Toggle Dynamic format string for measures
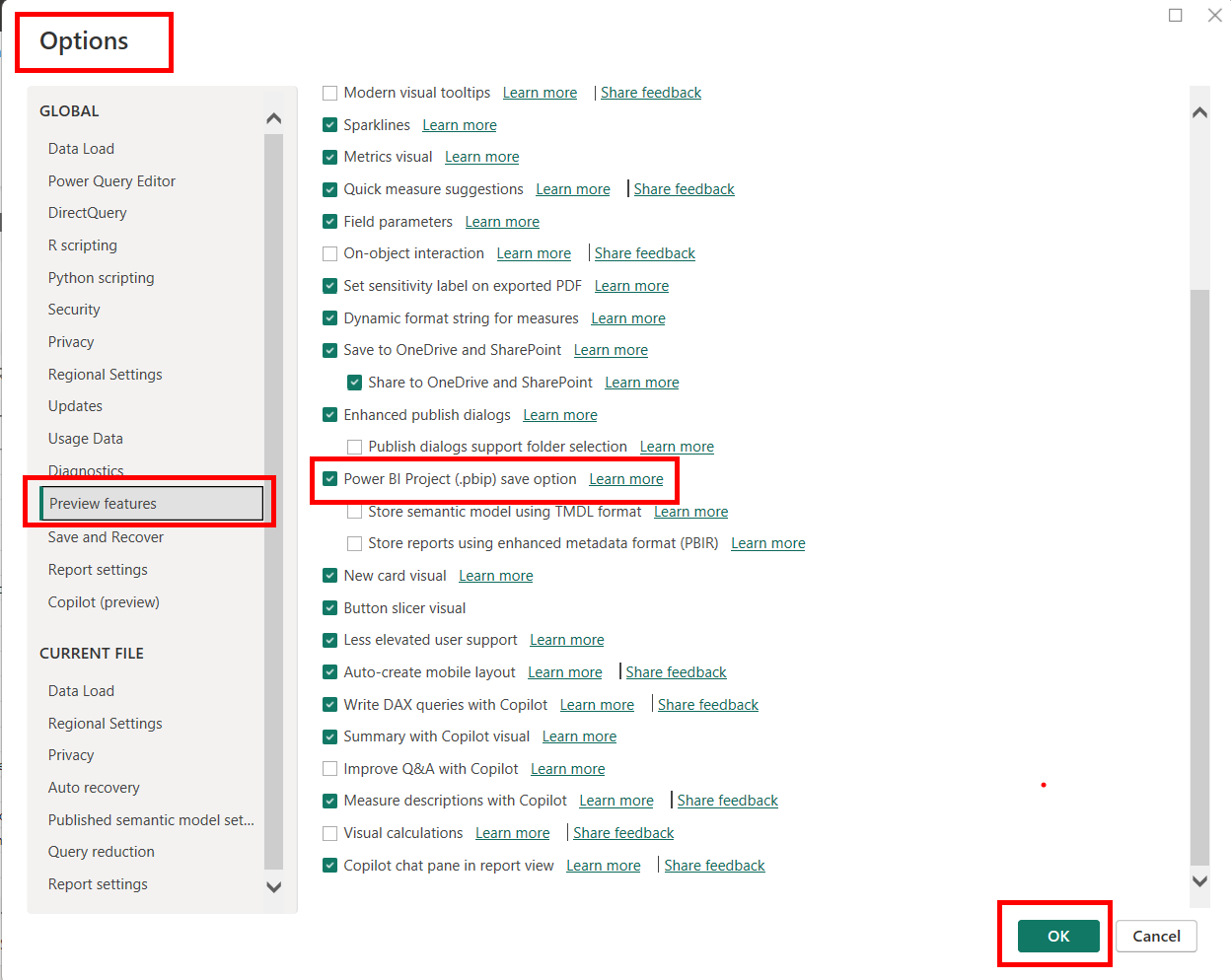Viewport: 1231px width, 980px height. [330, 318]
